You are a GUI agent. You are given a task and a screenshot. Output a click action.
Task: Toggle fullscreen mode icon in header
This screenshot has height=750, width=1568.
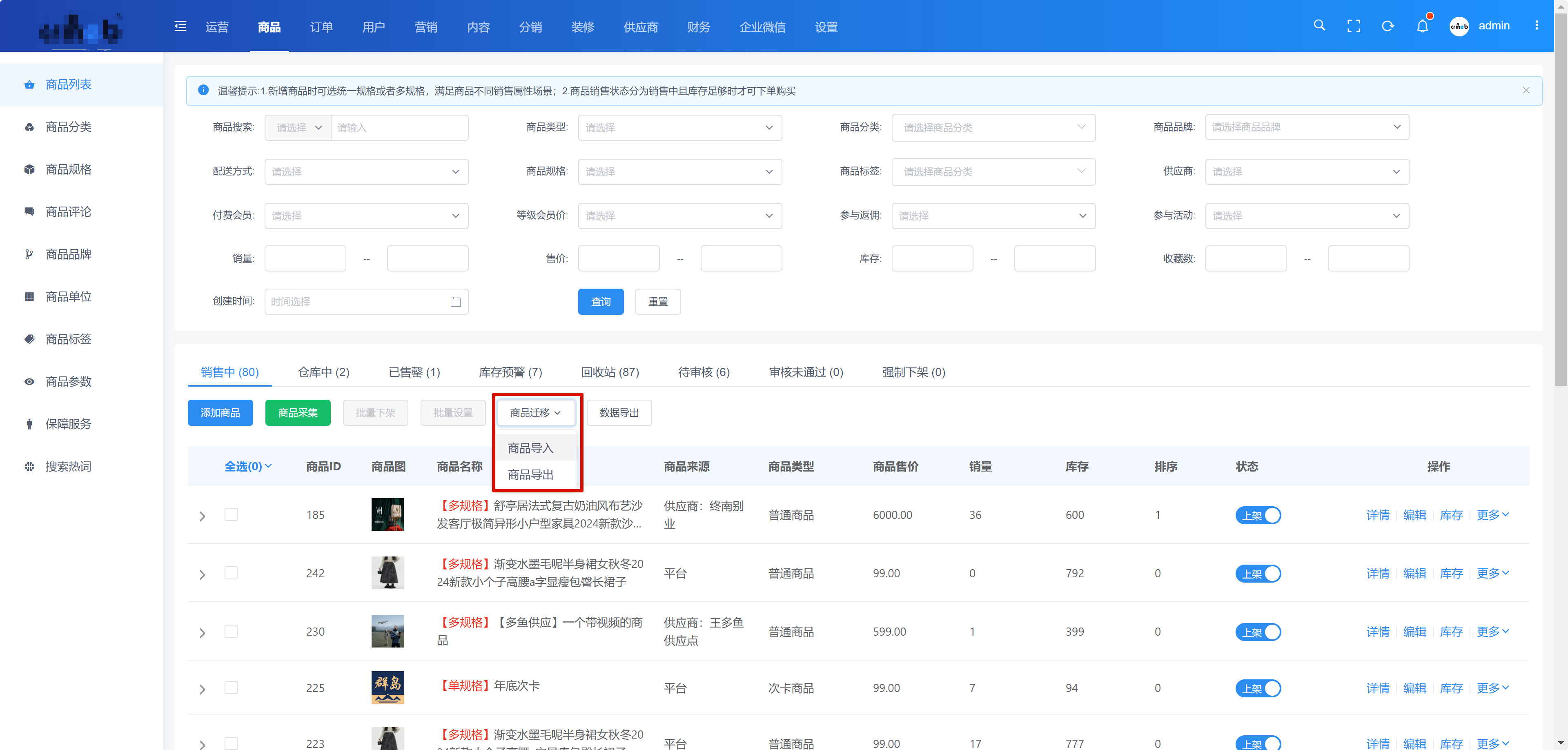pos(1353,26)
